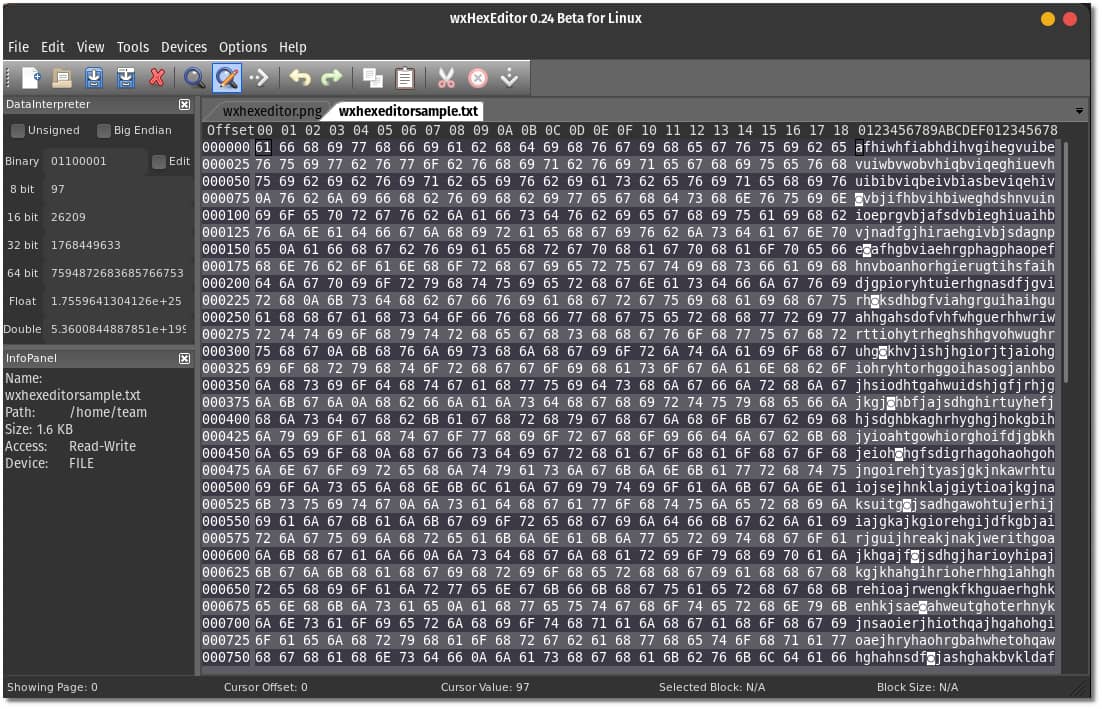Screen dimensions: 1102x709
Task: Open the tab list dropdown arrow
Action: click(1079, 111)
